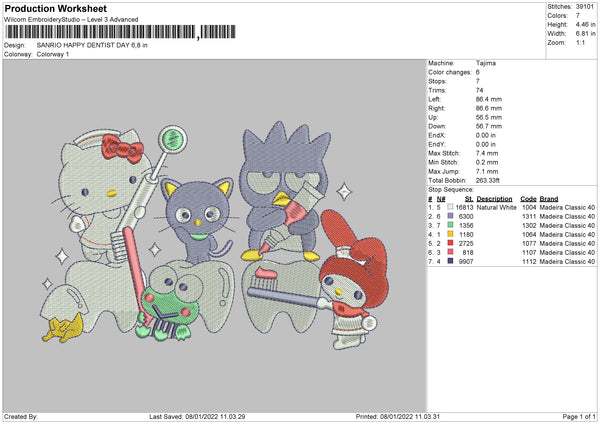Click the embroidery design preview image
The width and height of the screenshot is (600, 424).
[214, 235]
